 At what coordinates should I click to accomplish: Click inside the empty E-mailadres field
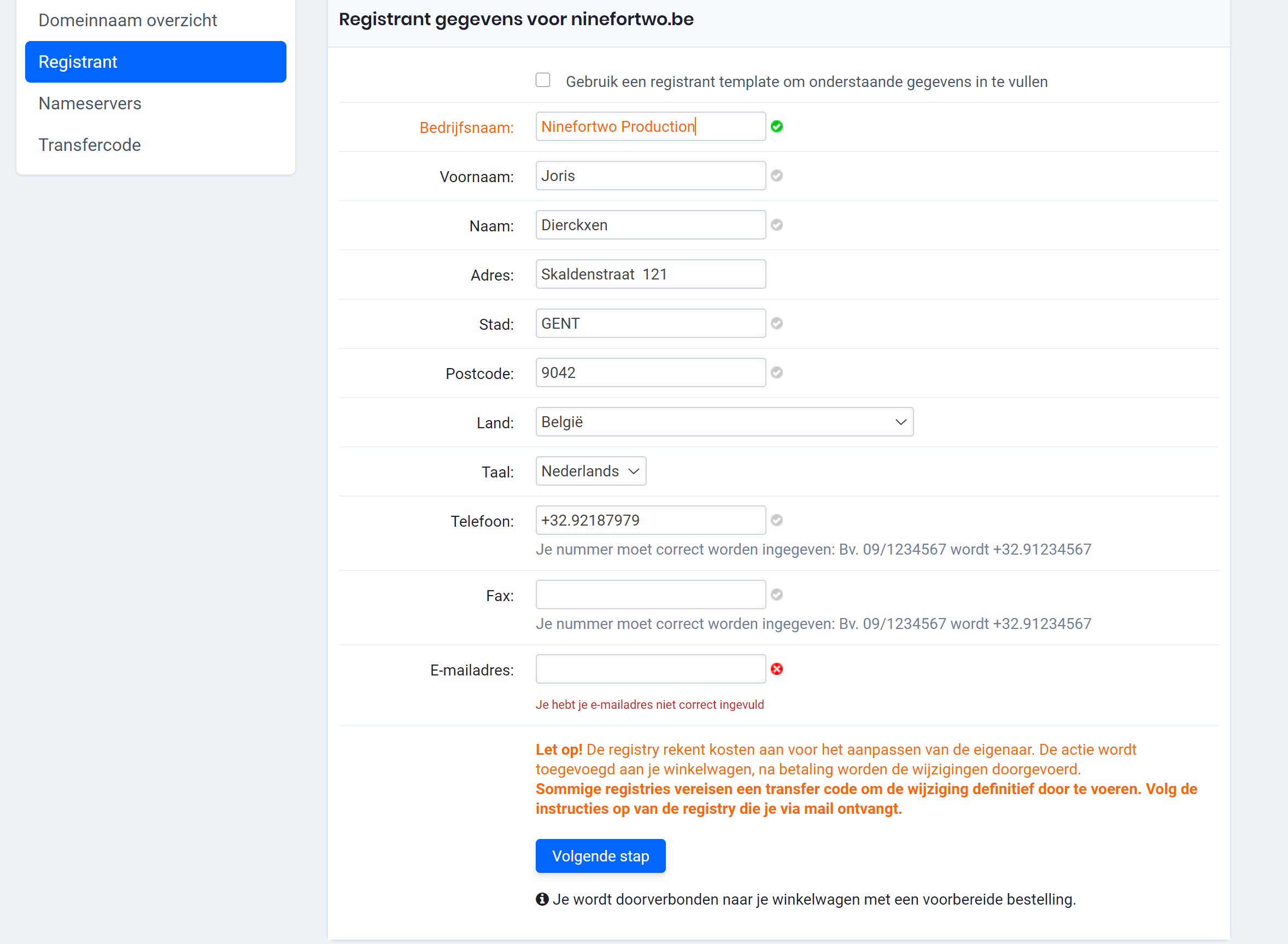pos(651,668)
